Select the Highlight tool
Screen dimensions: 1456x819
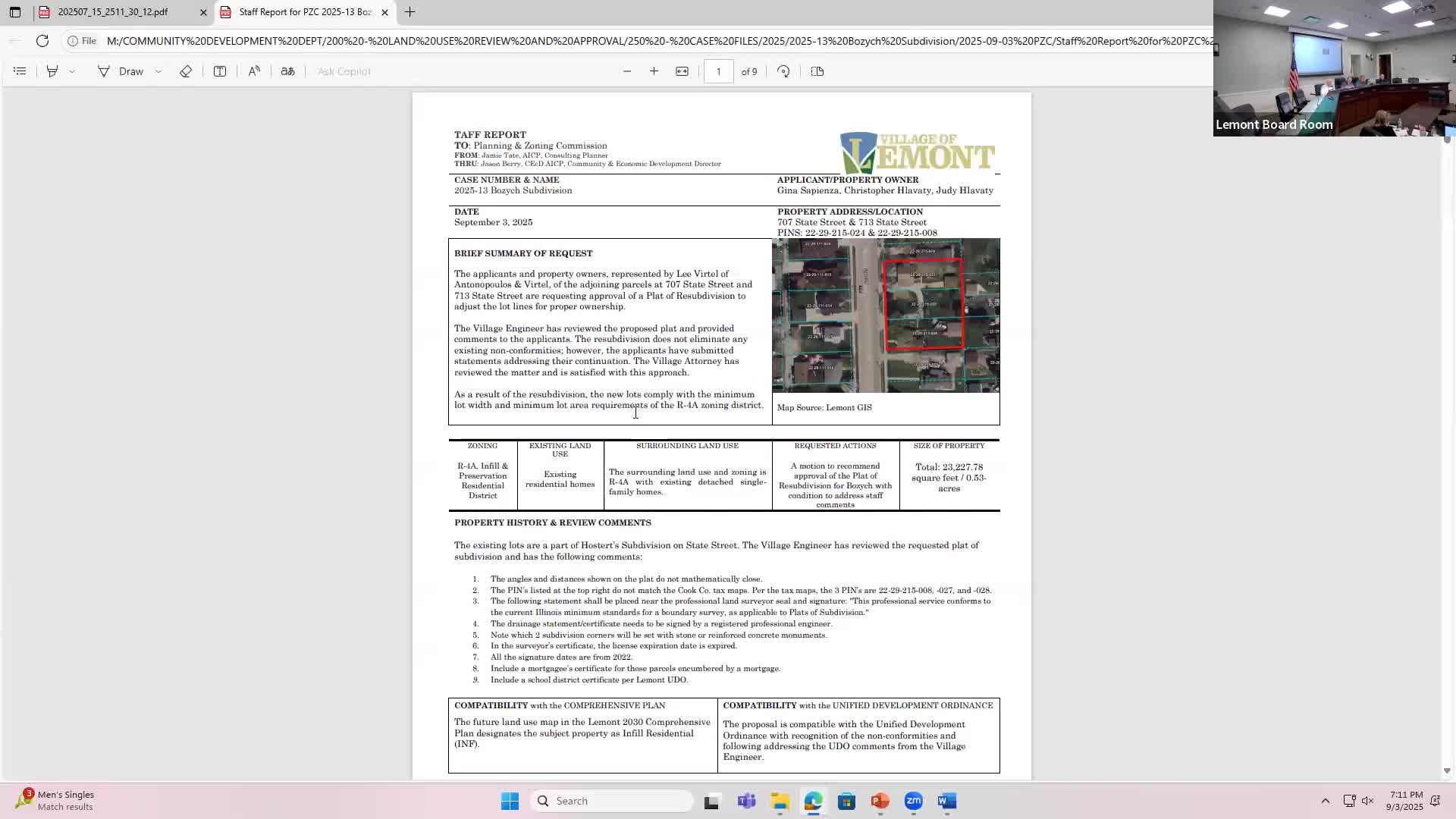click(x=52, y=71)
